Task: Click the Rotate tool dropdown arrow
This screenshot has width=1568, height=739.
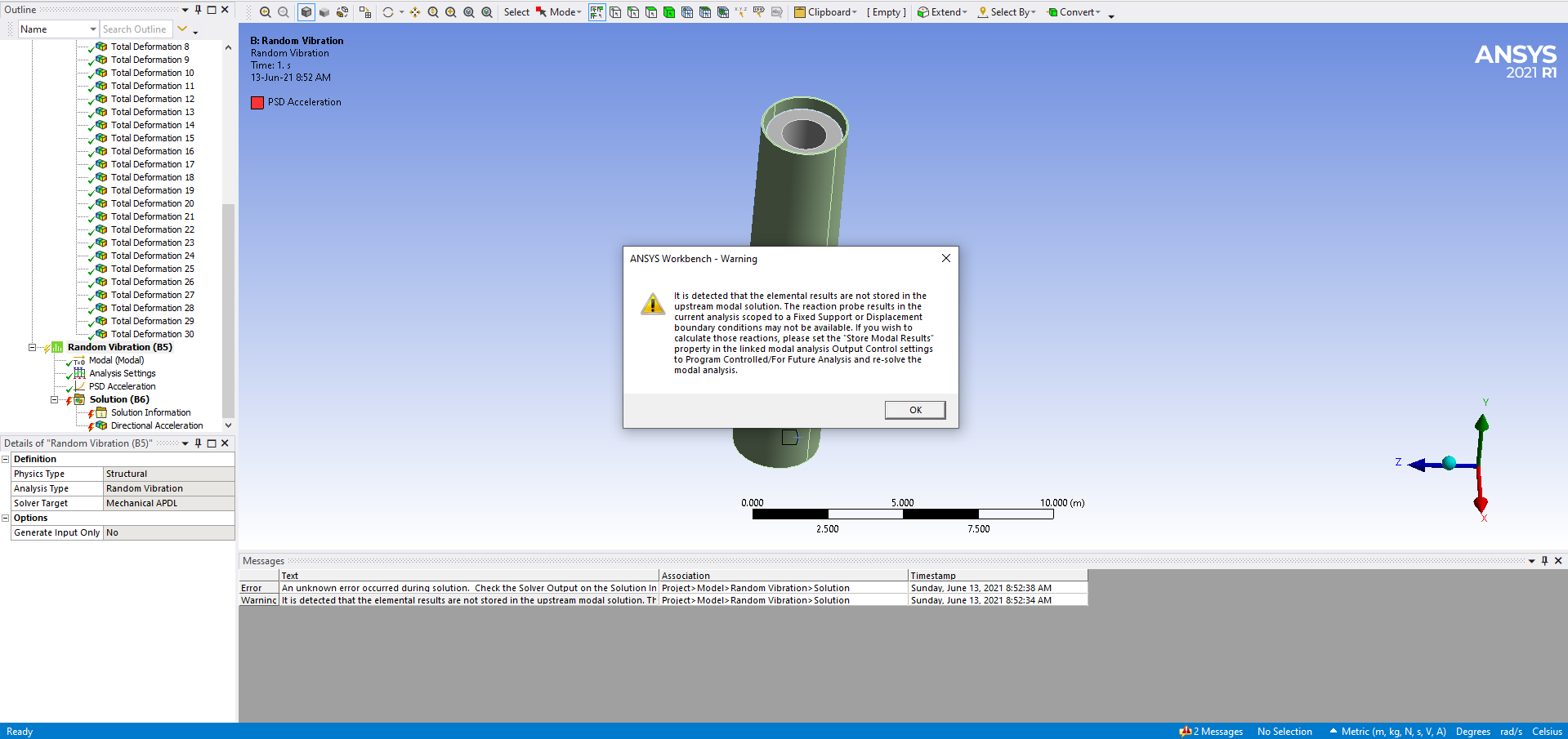Action: [x=401, y=12]
